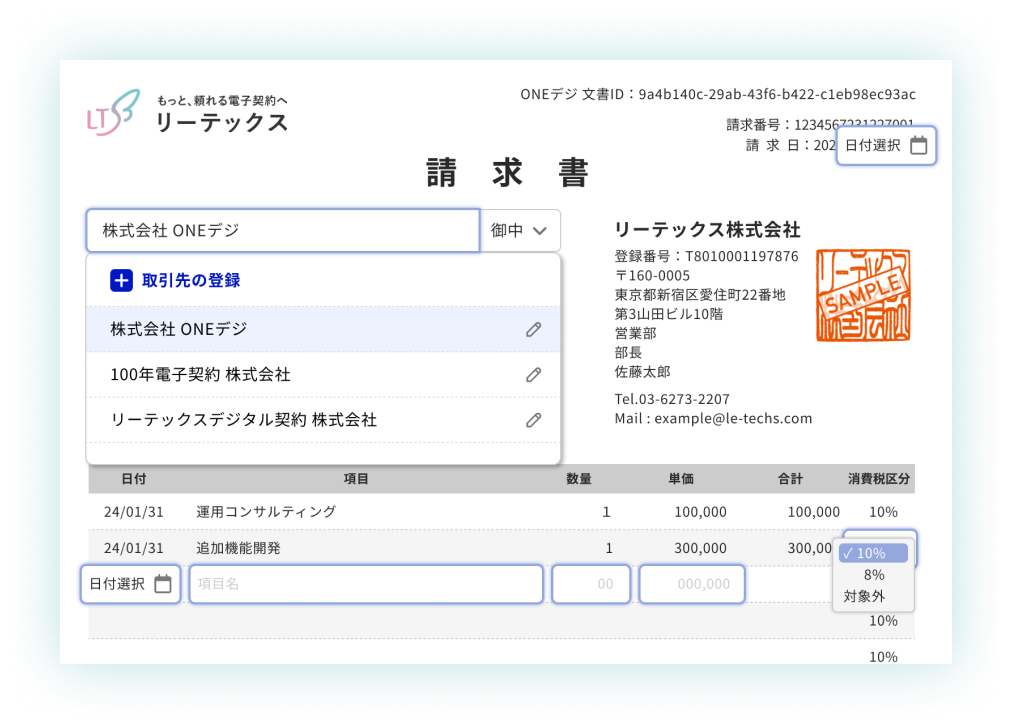Select 10% tax rate option in dropdown
The width and height of the screenshot is (1012, 724).
coord(873,553)
